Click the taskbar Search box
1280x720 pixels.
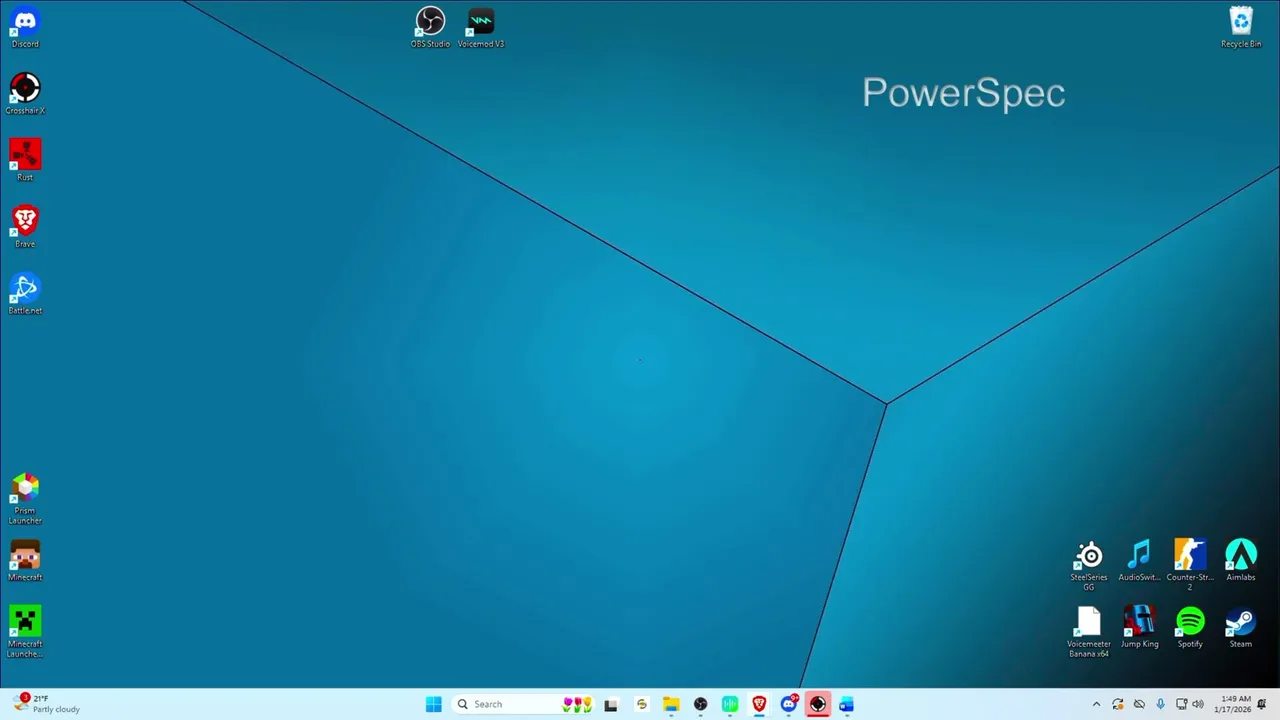[x=524, y=704]
